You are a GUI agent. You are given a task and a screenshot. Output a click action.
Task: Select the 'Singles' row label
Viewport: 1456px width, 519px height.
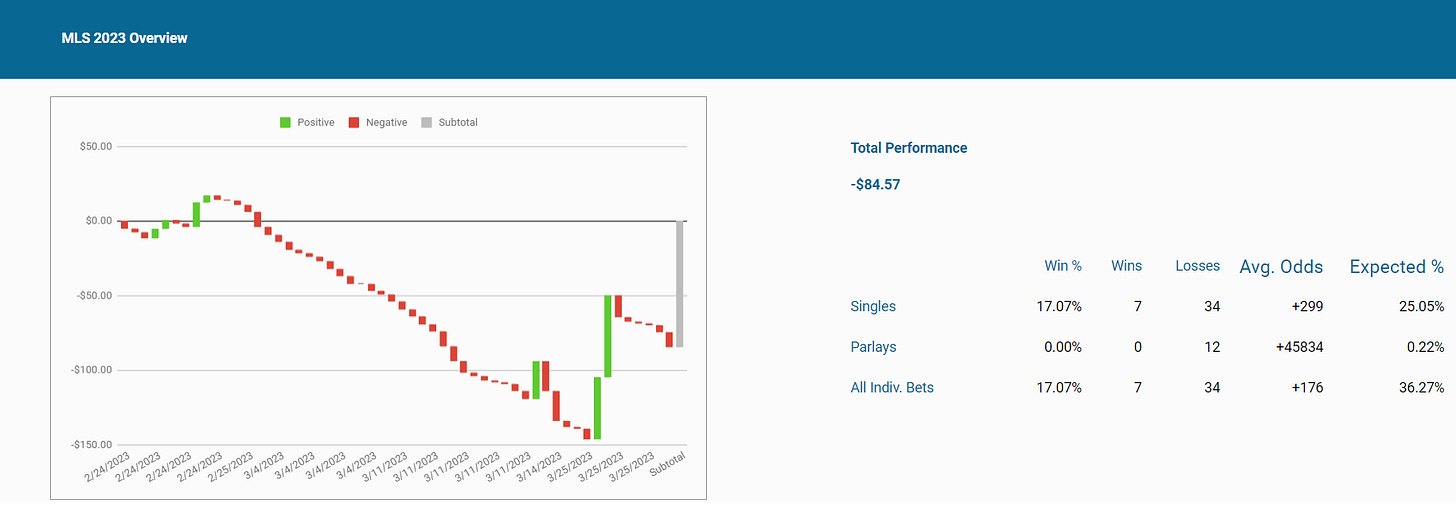(873, 306)
